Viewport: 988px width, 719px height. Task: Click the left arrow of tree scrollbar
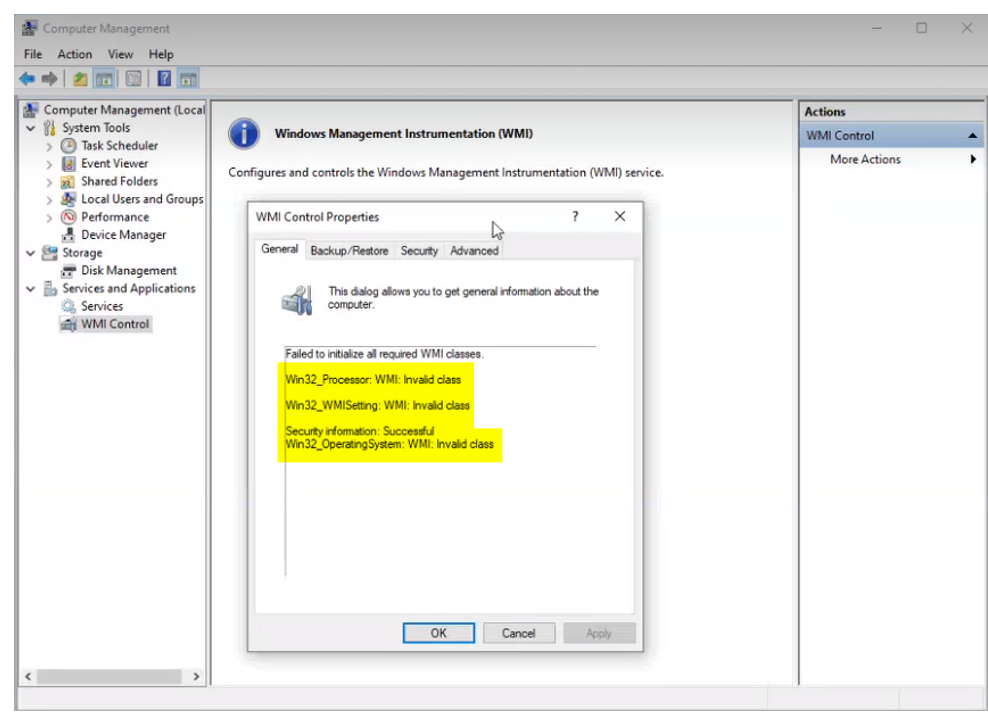pyautogui.click(x=28, y=676)
